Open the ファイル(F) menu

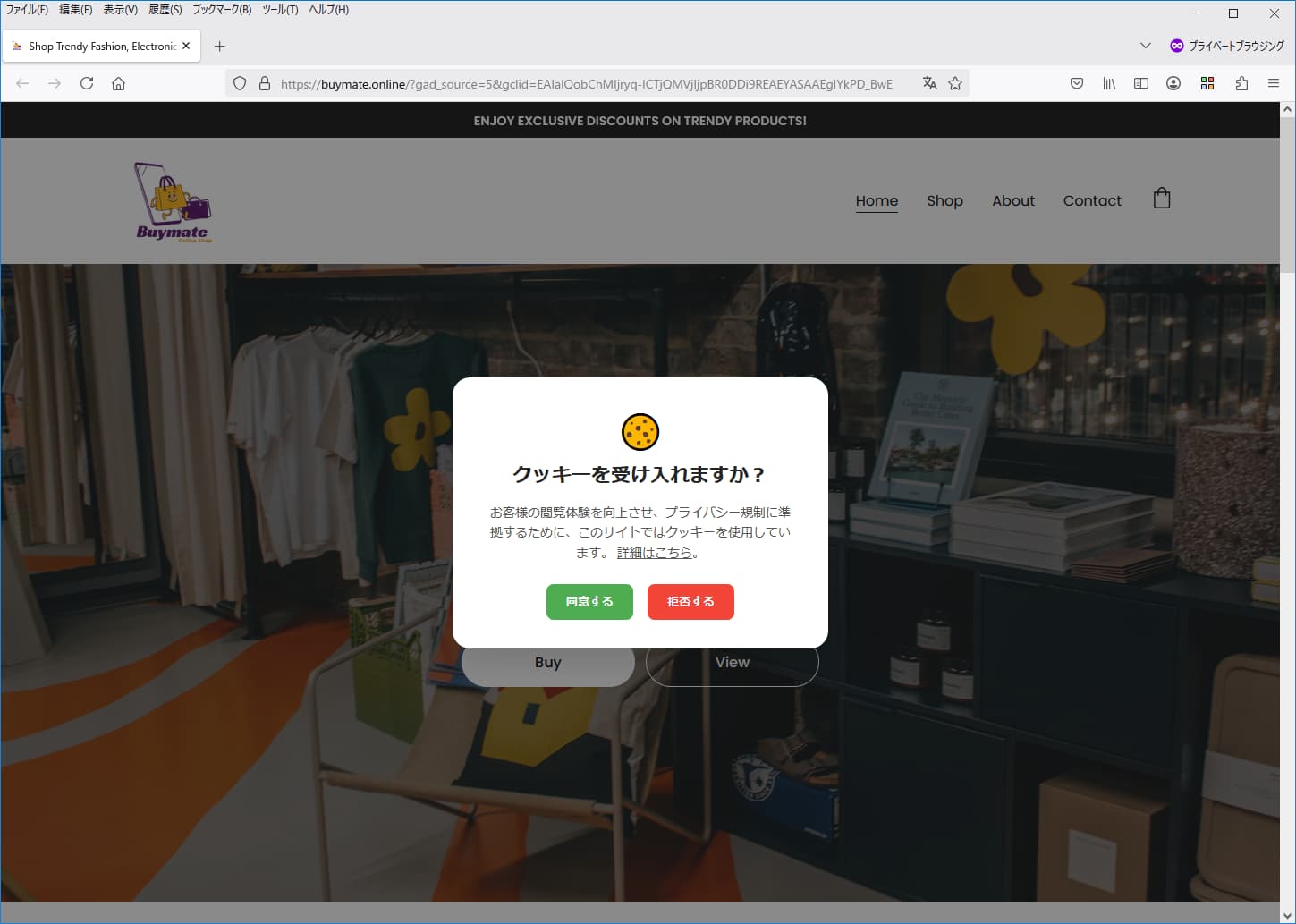(27, 10)
